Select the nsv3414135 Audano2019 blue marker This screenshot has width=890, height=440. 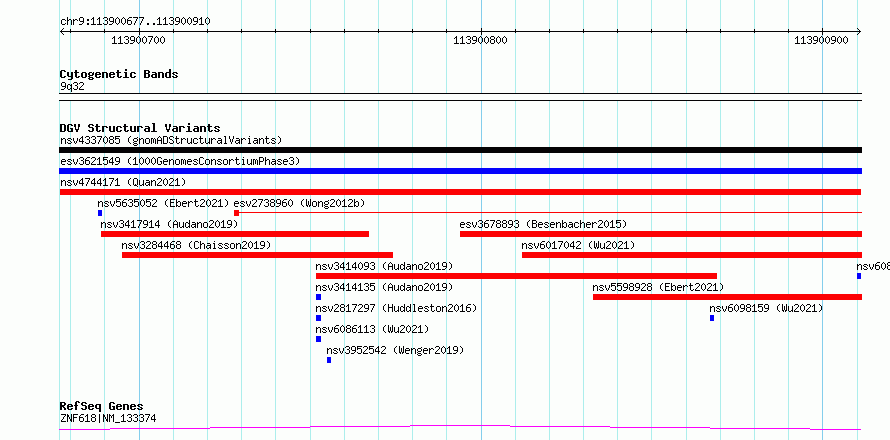[318, 297]
